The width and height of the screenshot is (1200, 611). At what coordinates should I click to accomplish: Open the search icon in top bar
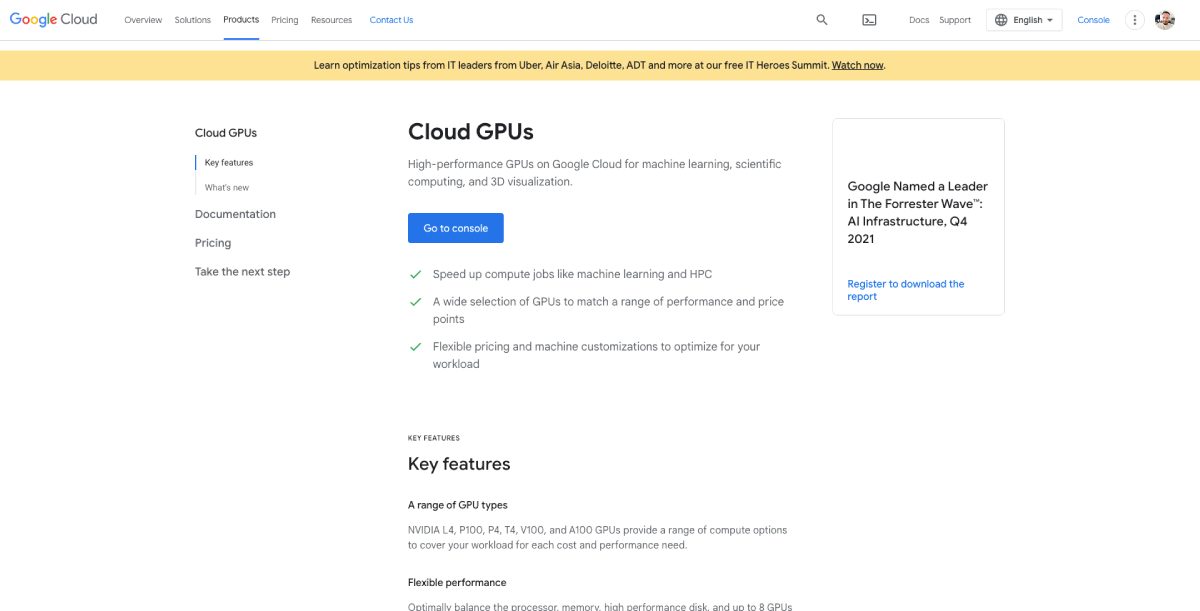821,19
